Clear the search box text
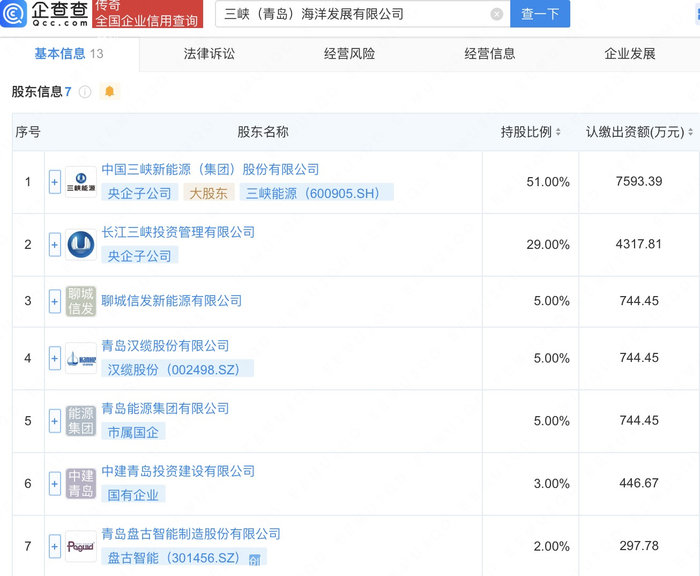This screenshot has height=576, width=700. point(497,14)
